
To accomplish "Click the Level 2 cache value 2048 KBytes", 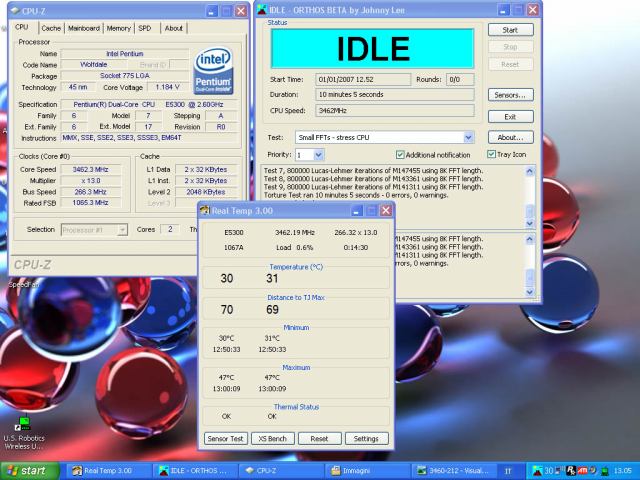I will pos(206,192).
